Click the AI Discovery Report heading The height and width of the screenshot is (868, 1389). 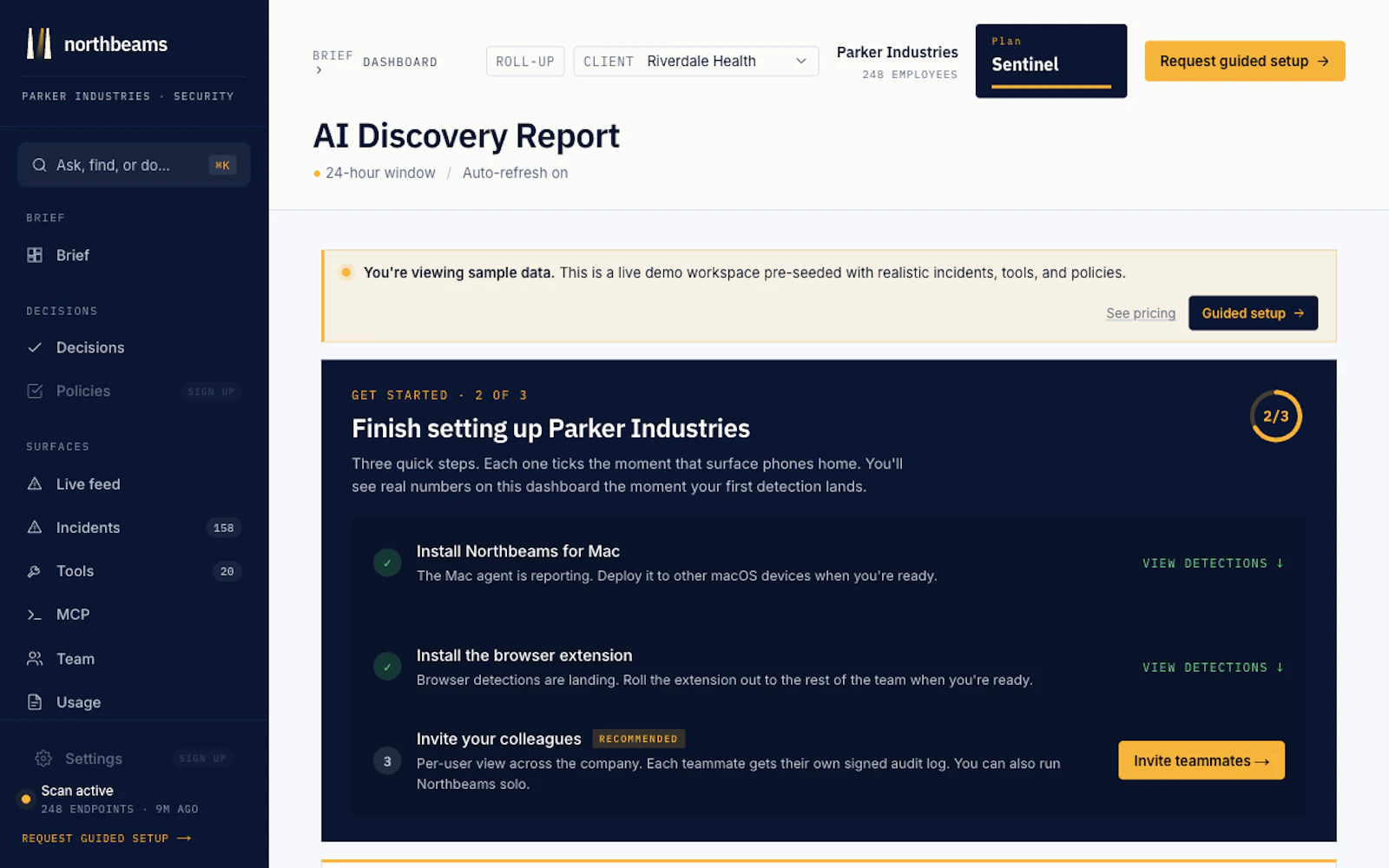point(466,136)
